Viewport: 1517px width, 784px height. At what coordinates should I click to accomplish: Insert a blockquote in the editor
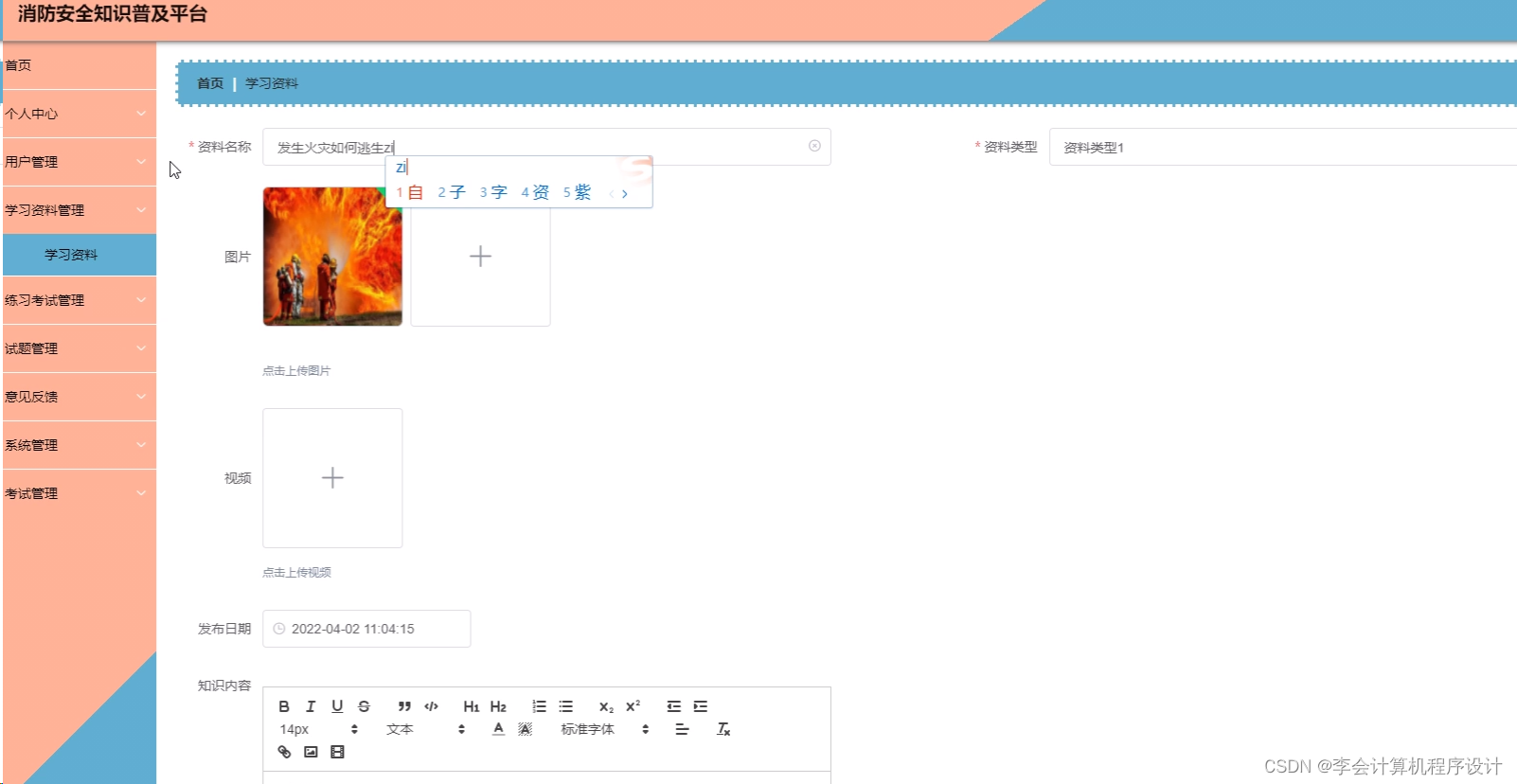[x=404, y=706]
